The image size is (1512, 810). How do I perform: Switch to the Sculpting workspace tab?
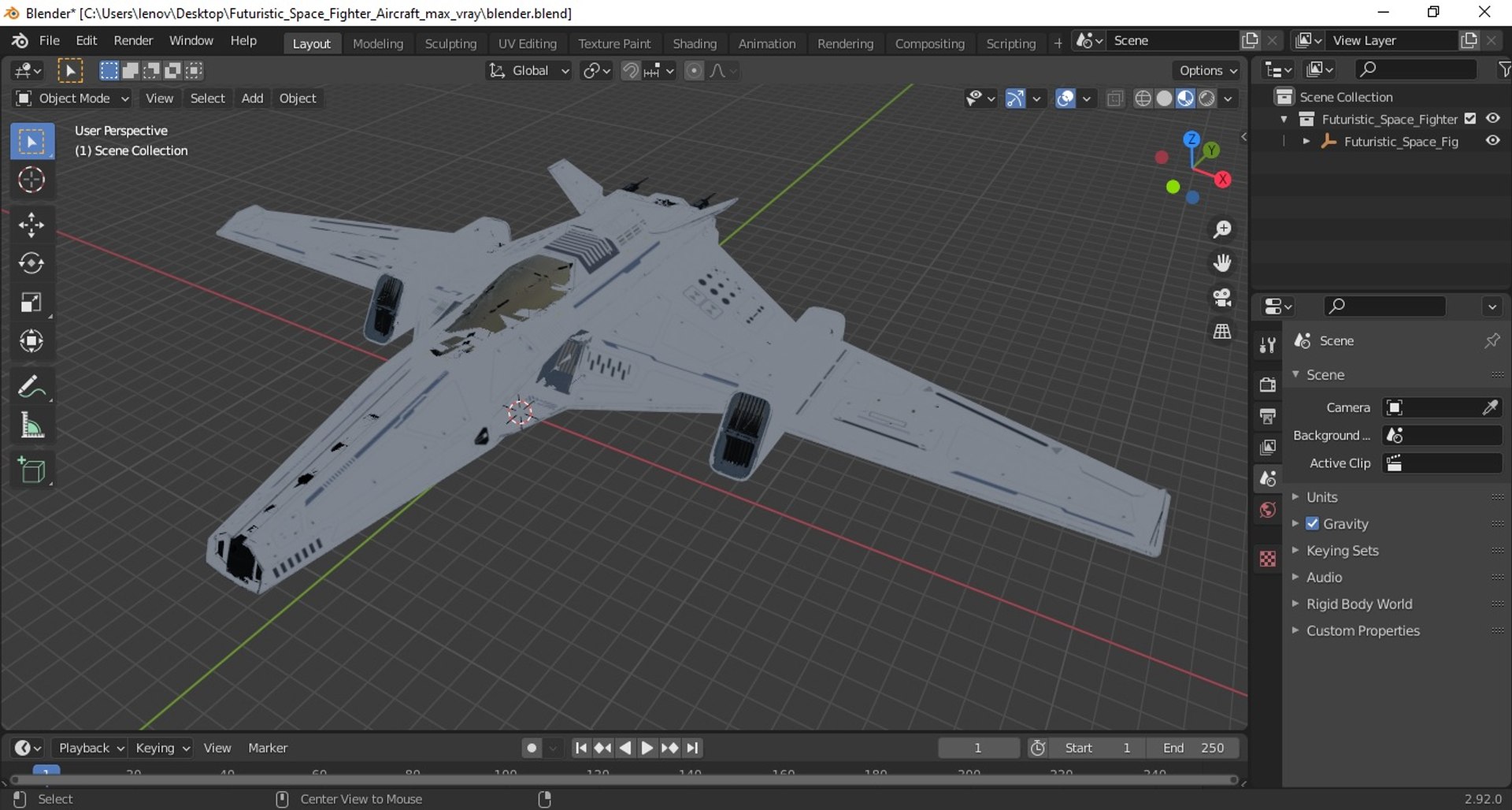[450, 43]
